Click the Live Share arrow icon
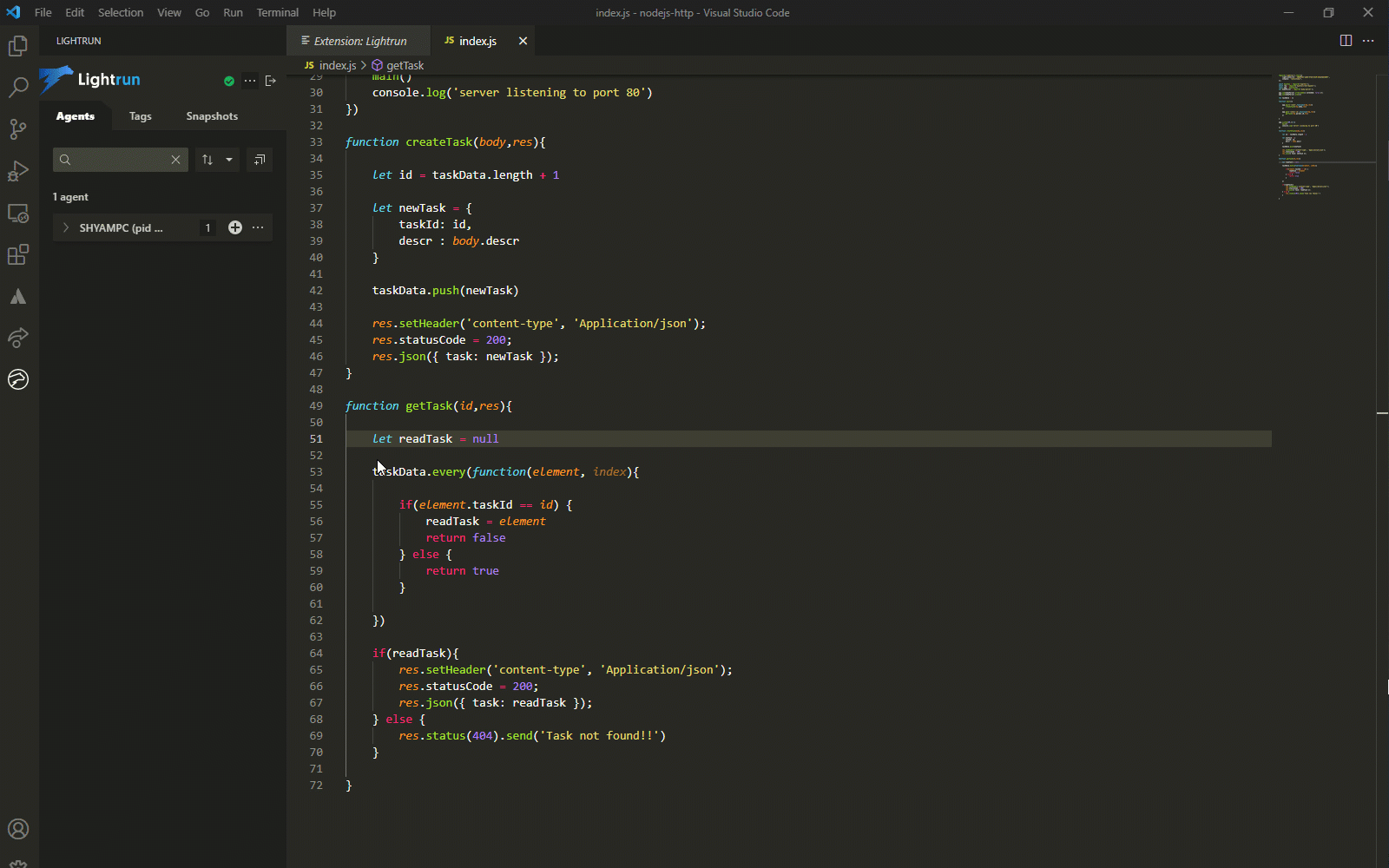Image resolution: width=1389 pixels, height=868 pixels. (18, 338)
